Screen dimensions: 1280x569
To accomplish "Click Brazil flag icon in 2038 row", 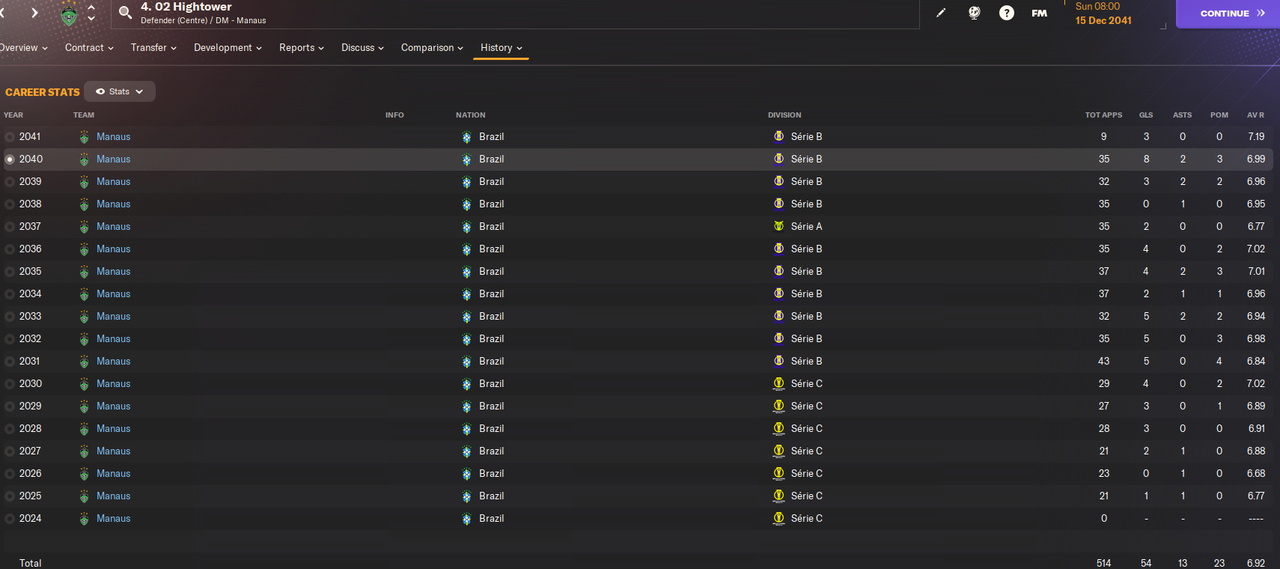I will (466, 204).
